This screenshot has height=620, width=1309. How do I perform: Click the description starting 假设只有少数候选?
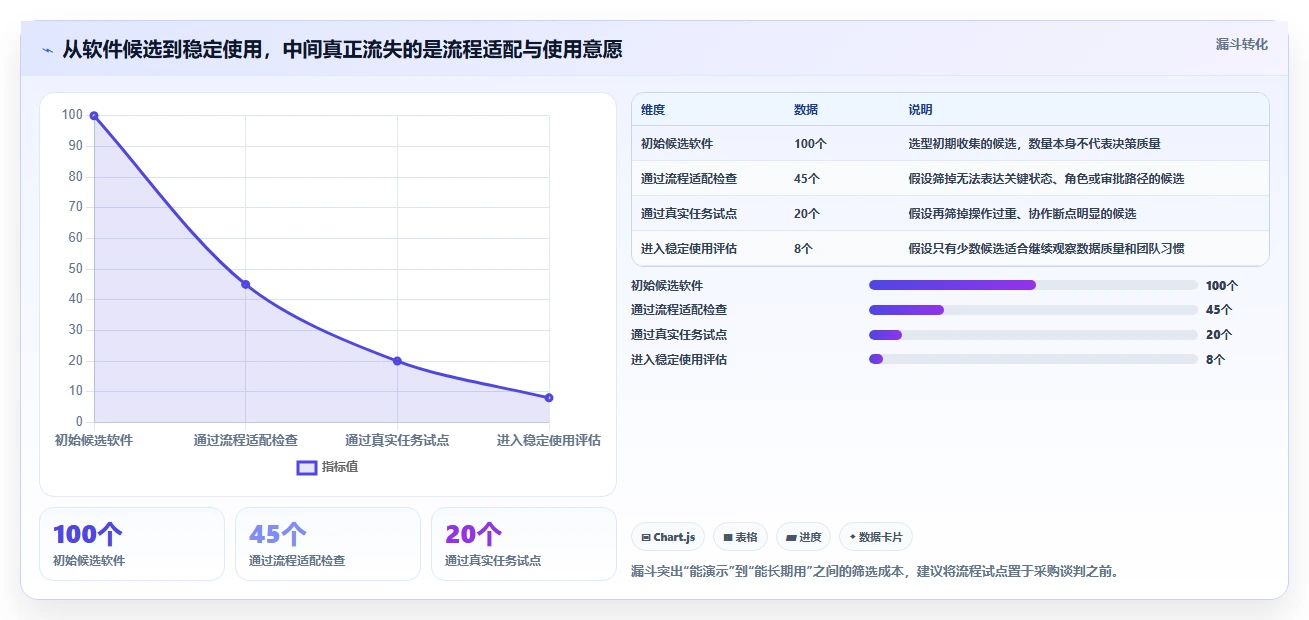(1046, 249)
